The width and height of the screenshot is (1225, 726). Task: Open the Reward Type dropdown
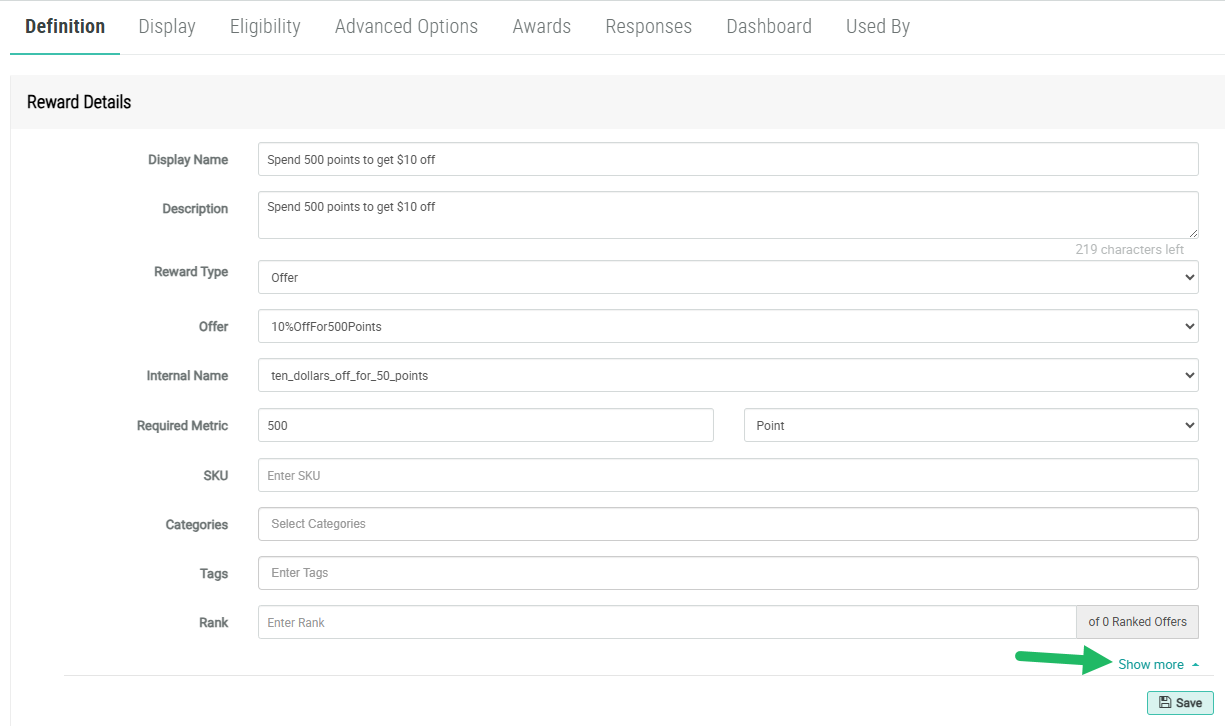727,277
